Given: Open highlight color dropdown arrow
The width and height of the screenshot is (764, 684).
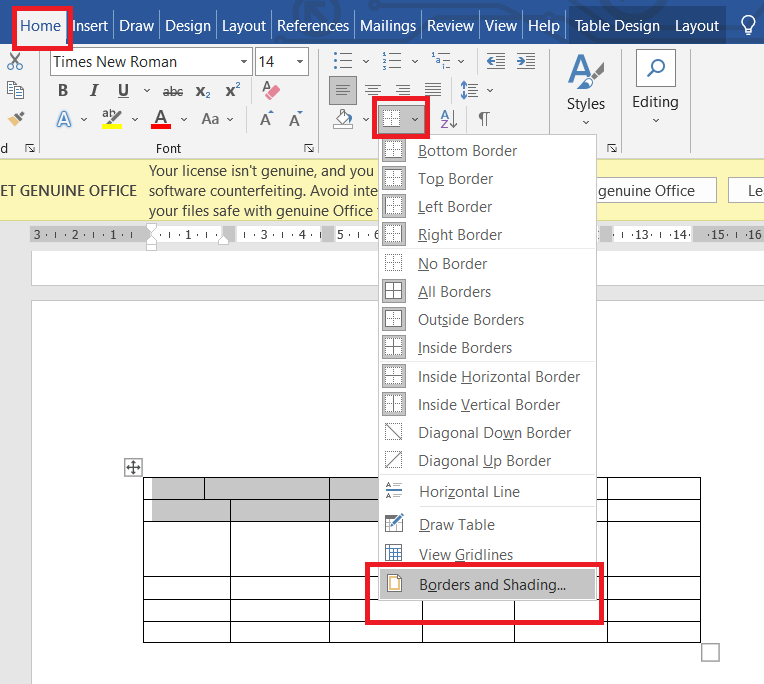Looking at the screenshot, I should pos(135,119).
